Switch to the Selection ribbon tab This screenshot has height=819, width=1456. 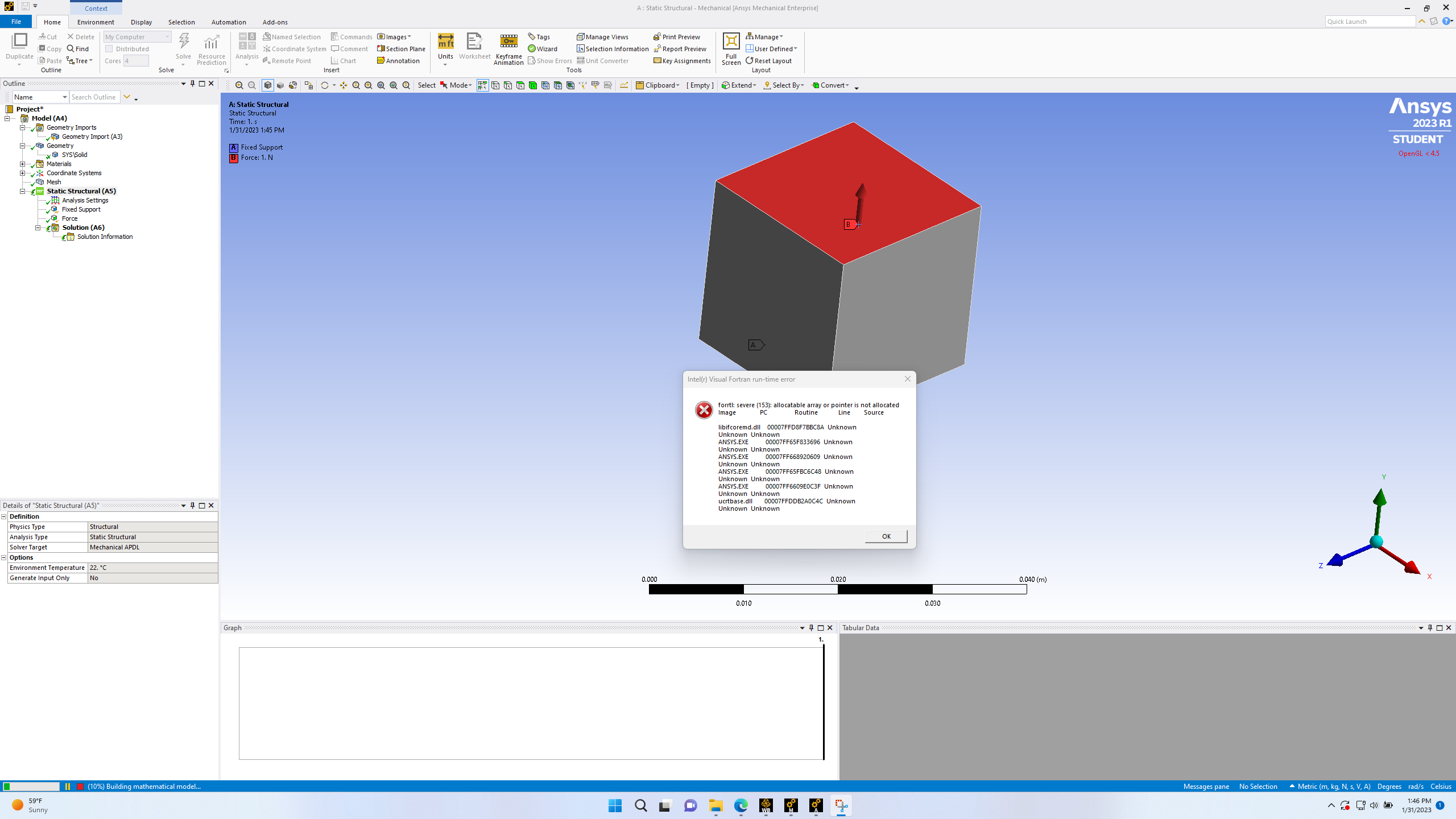point(181,22)
